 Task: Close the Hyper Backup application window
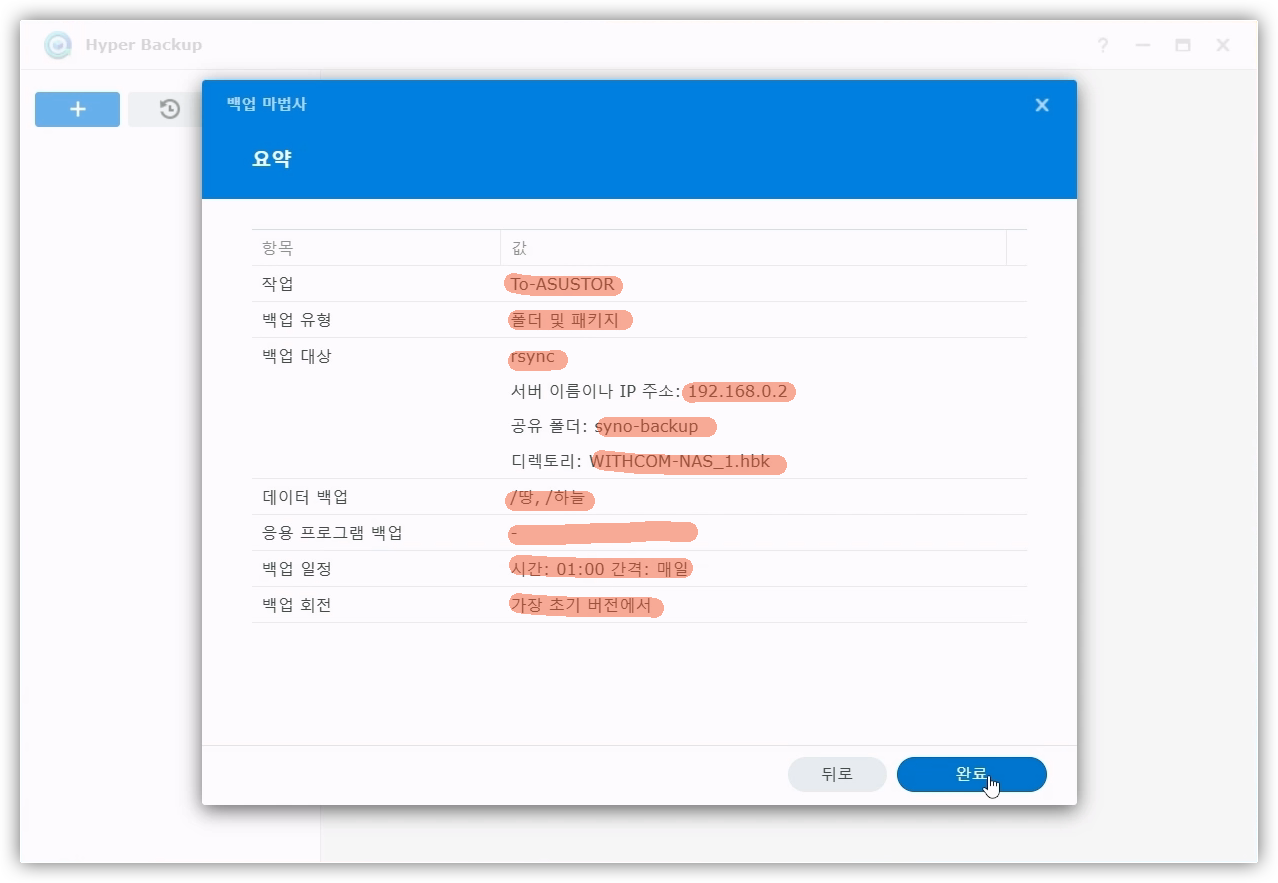[1222, 45]
